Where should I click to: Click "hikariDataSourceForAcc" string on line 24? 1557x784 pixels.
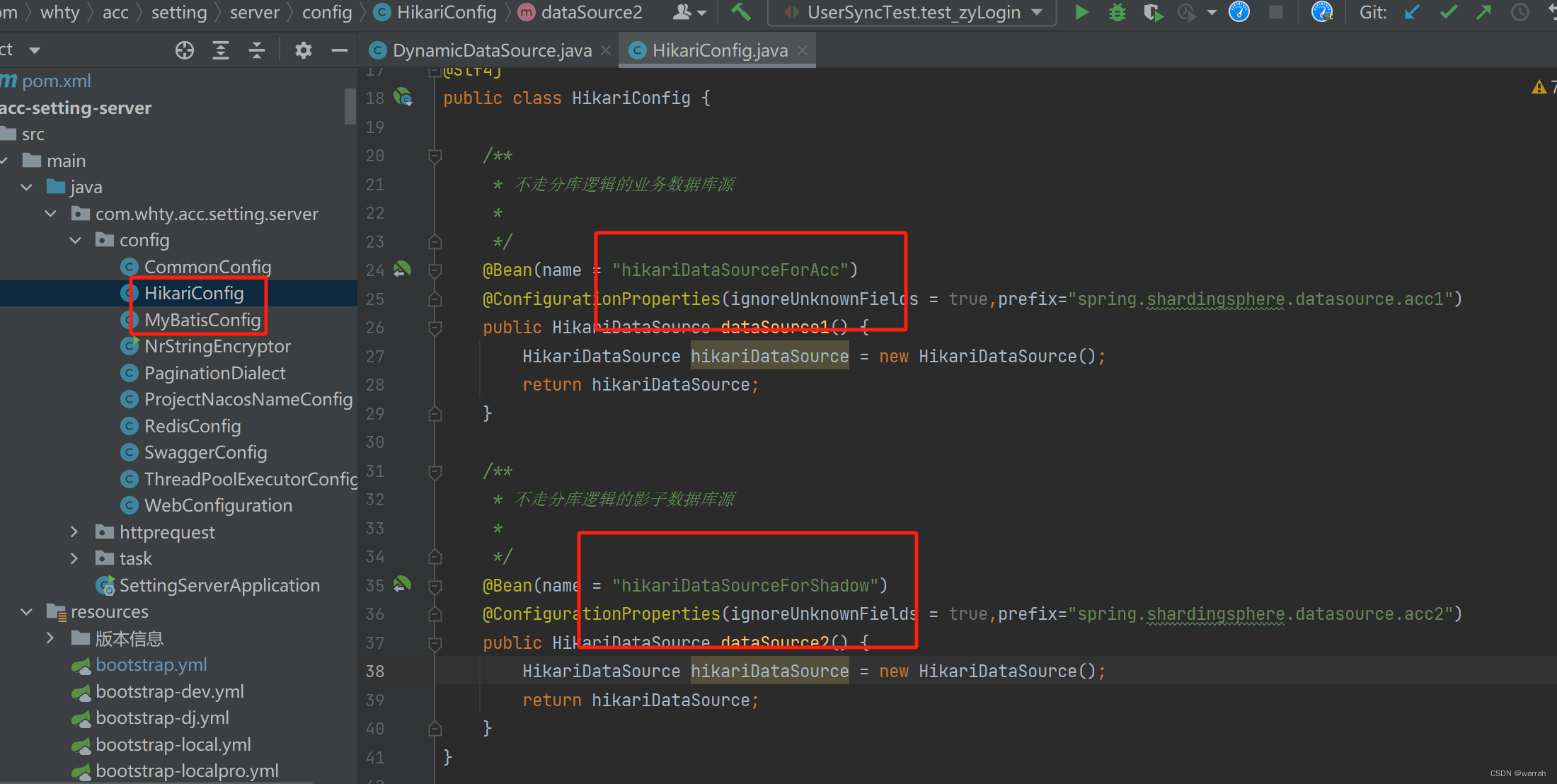pyautogui.click(x=731, y=270)
